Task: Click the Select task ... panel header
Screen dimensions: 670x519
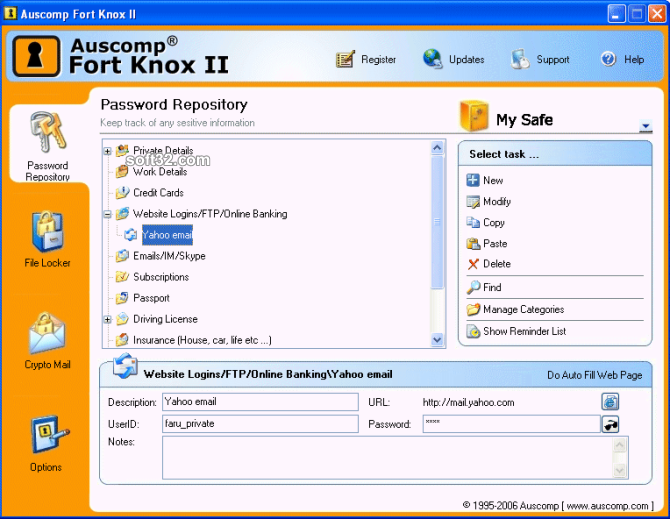Action: 555,154
